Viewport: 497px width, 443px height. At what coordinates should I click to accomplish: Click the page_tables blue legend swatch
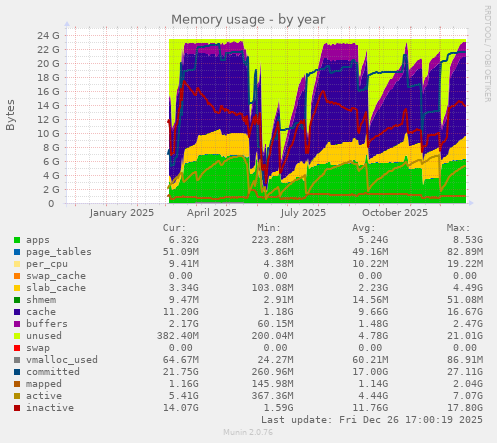tap(17, 252)
